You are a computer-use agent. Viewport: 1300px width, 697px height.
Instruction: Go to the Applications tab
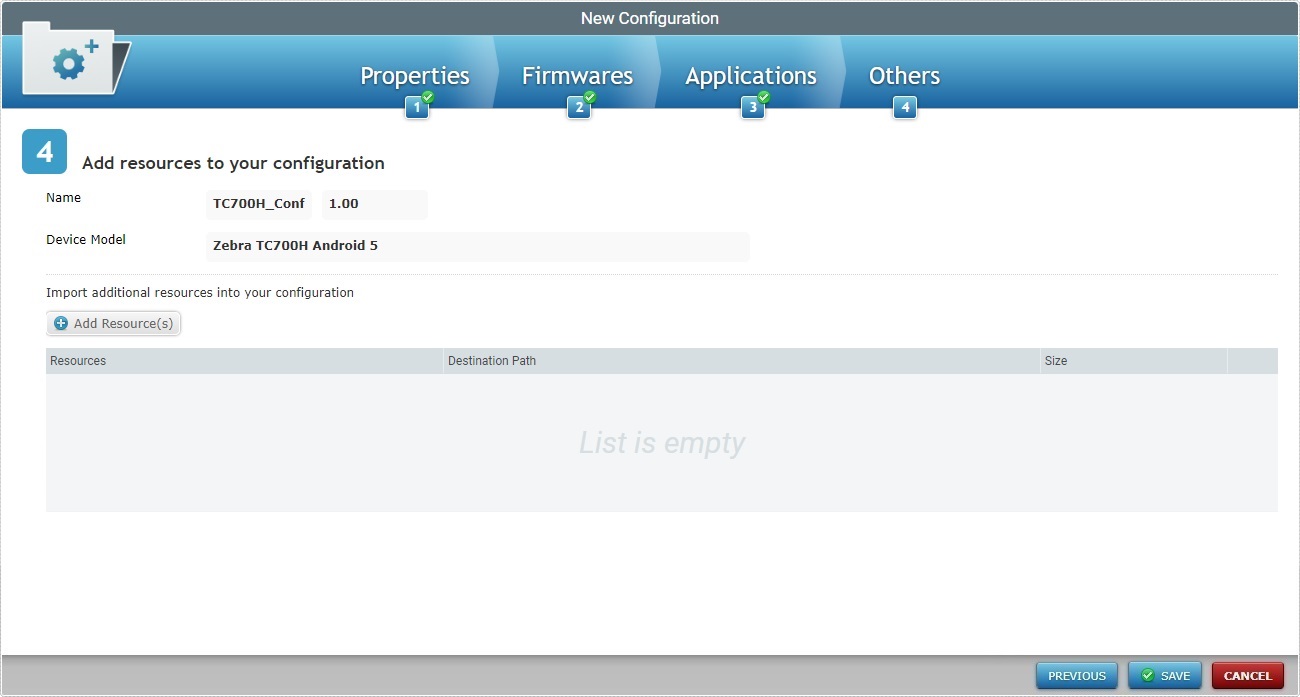[x=750, y=75]
